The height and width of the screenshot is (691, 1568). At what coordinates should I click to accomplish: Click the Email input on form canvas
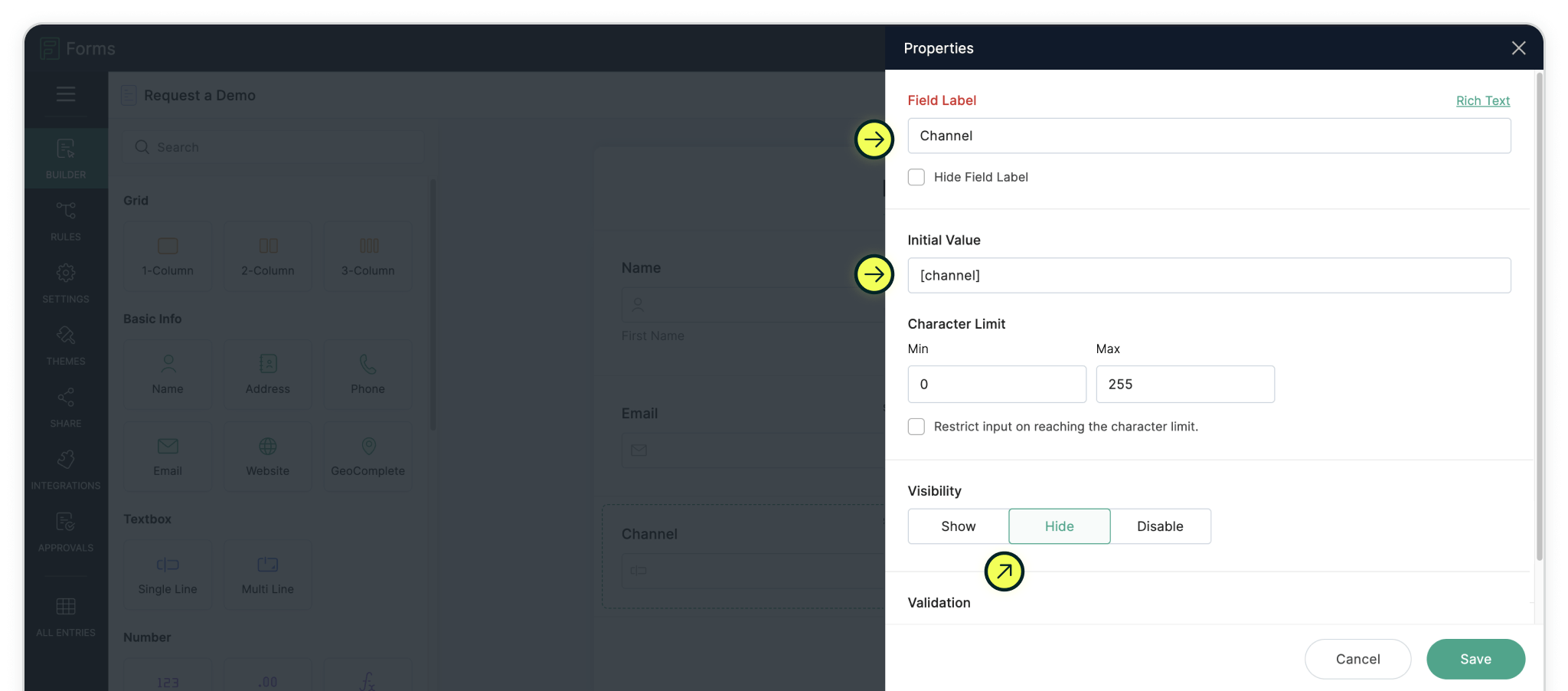tap(753, 450)
